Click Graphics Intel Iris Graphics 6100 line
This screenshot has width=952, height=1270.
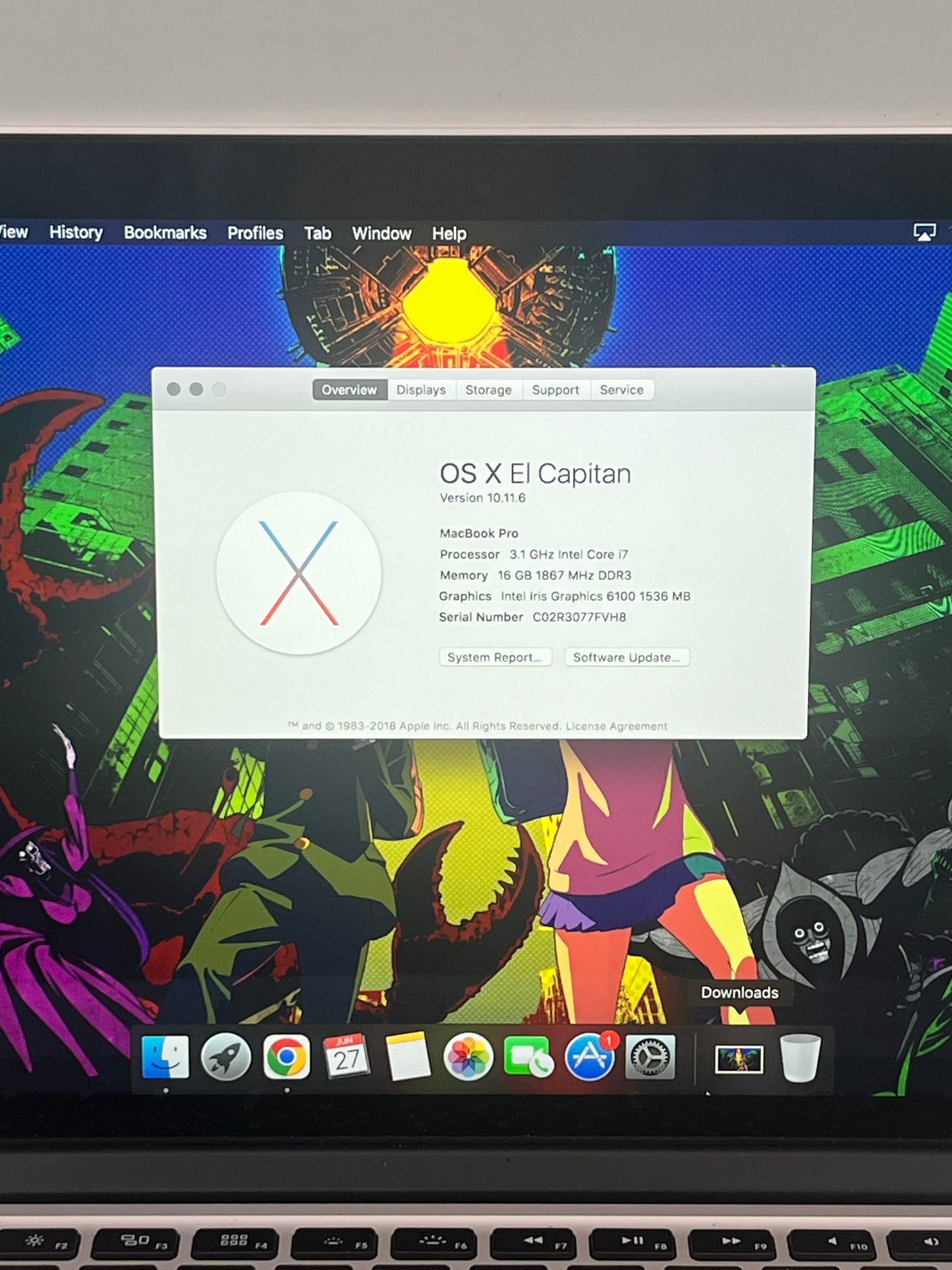565,596
